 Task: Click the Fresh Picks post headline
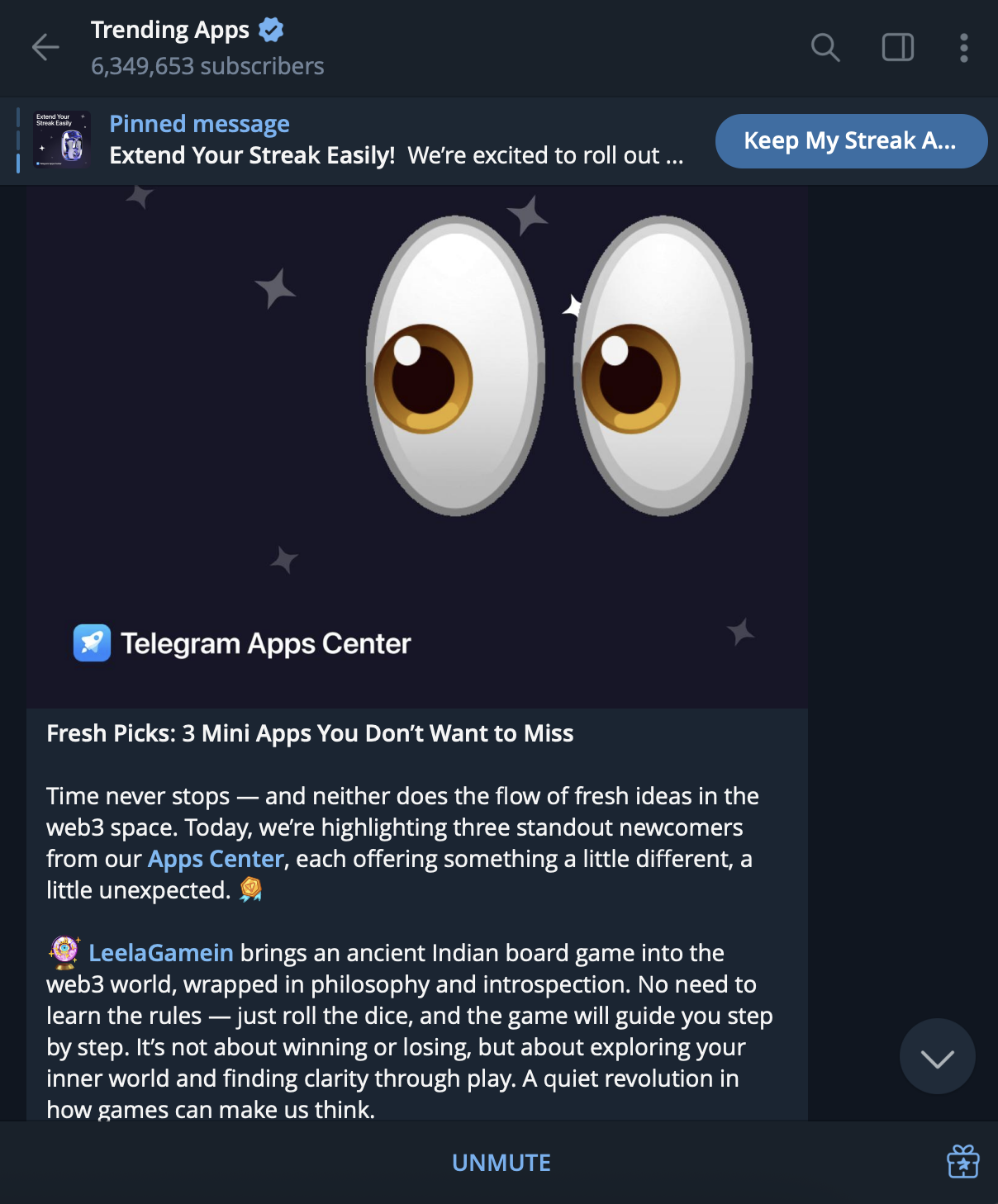click(310, 733)
